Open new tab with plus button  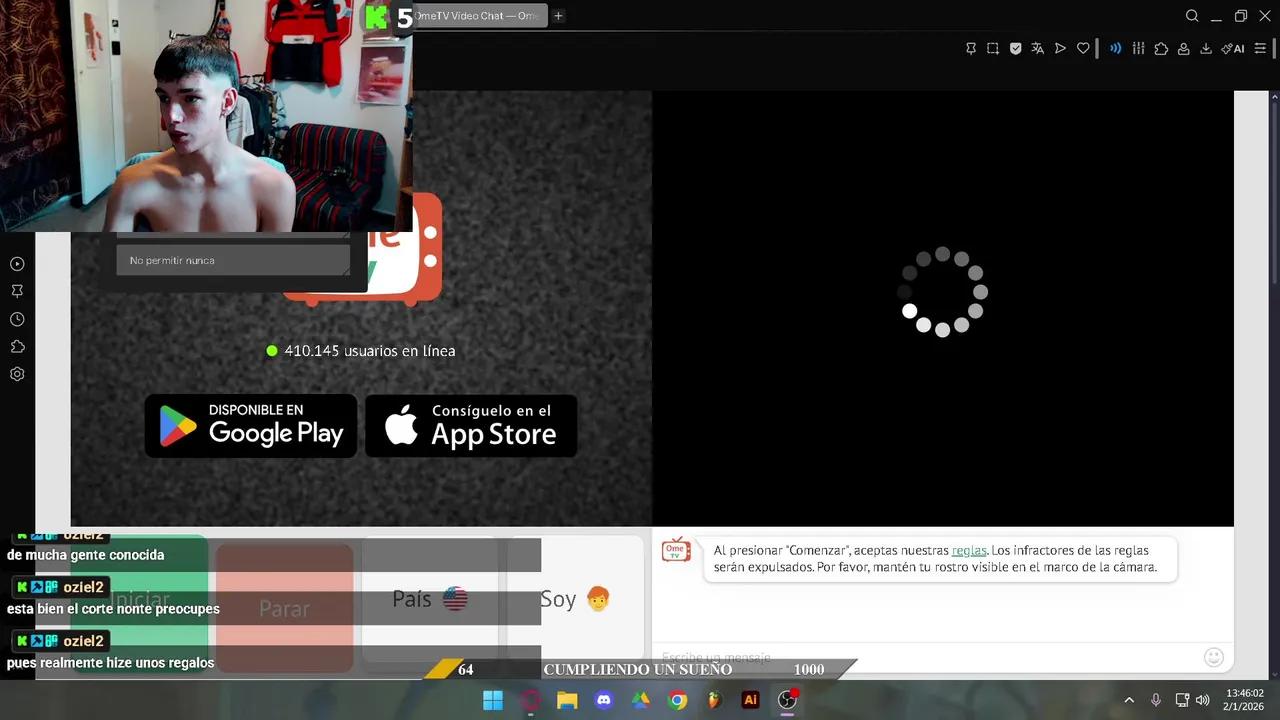558,16
